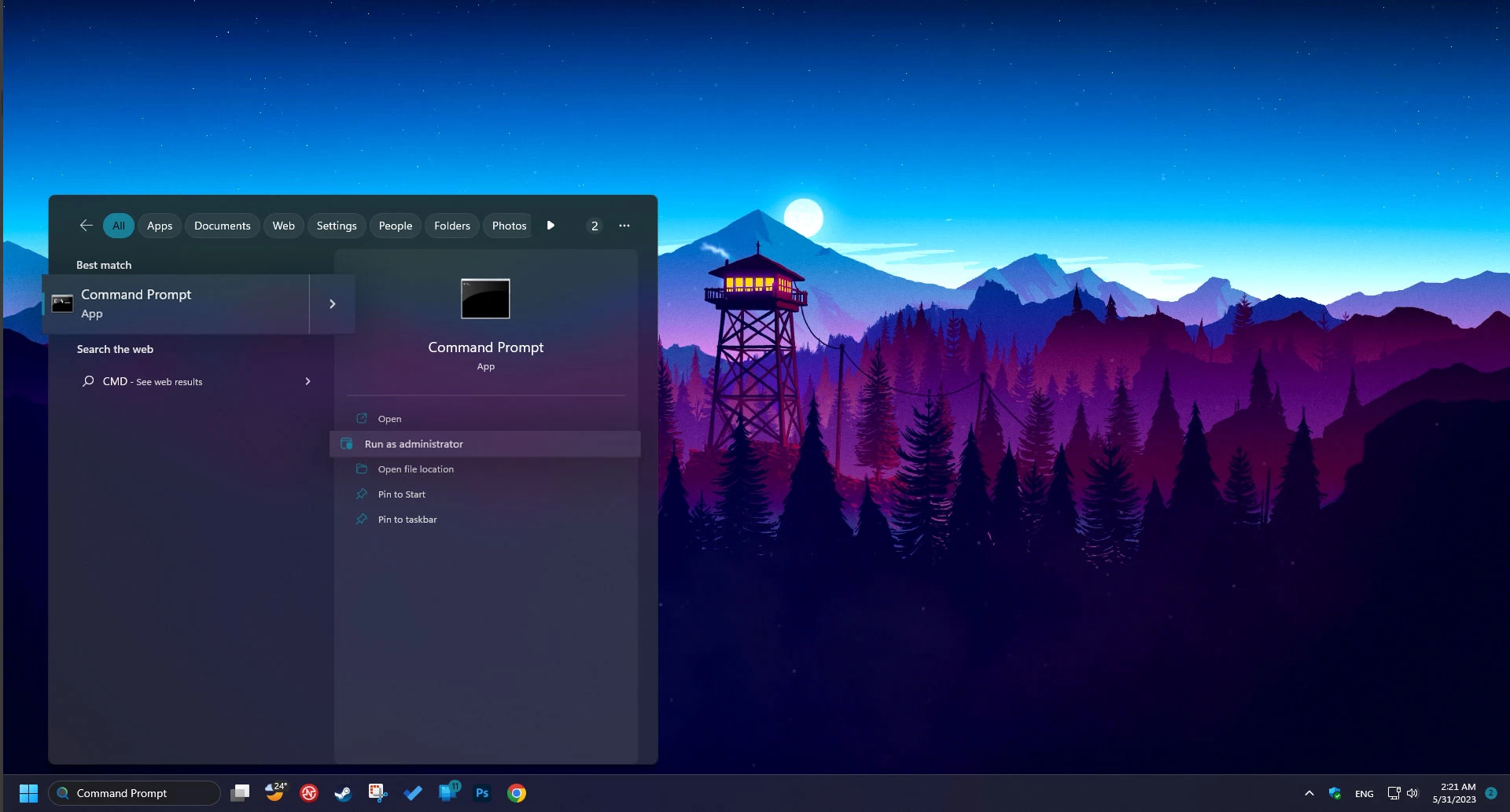
Task: Go back using the search panel arrow
Action: pos(87,226)
